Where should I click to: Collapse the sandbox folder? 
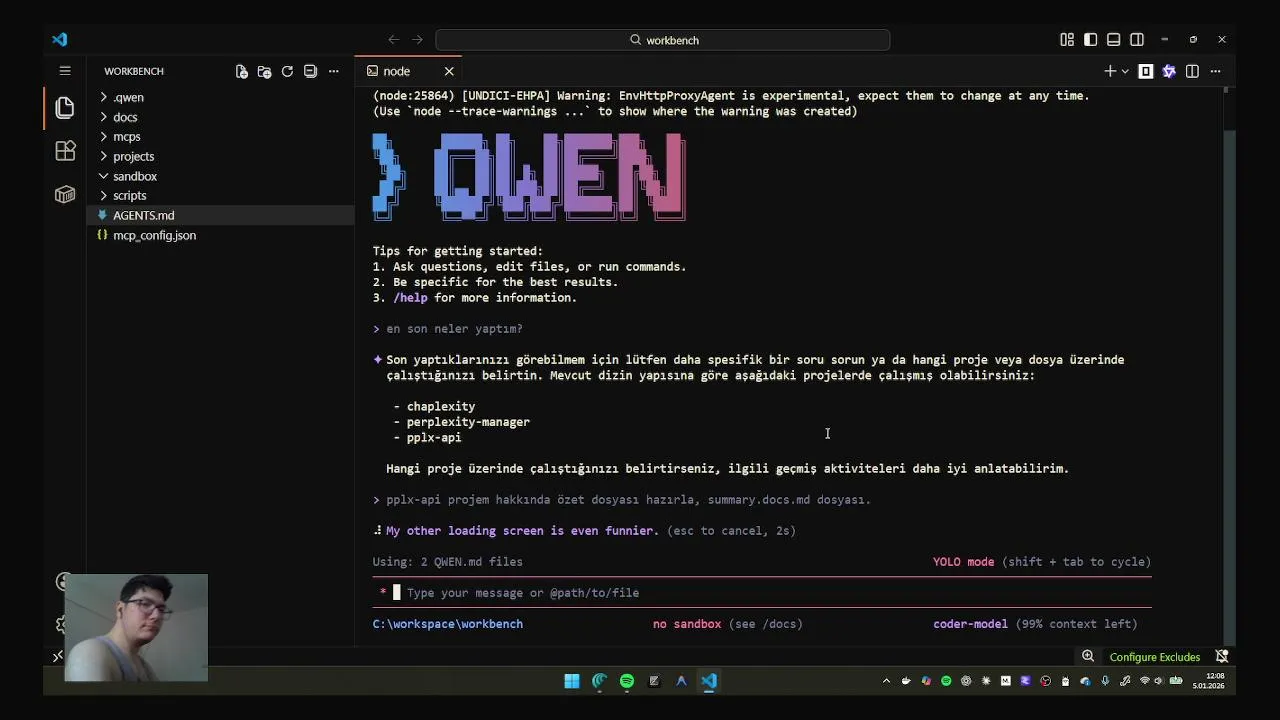point(135,176)
